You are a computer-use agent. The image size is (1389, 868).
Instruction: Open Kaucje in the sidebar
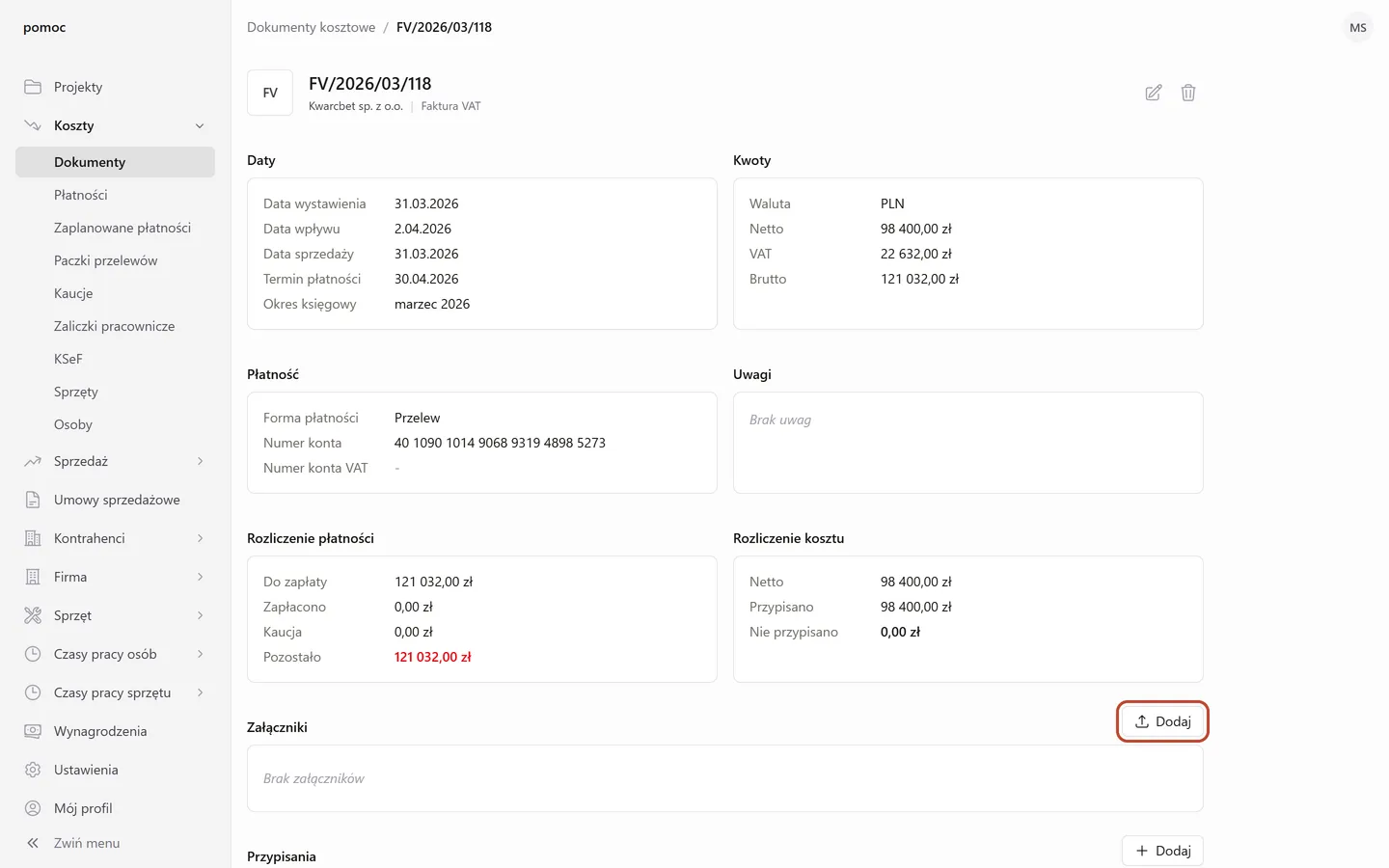point(115,293)
